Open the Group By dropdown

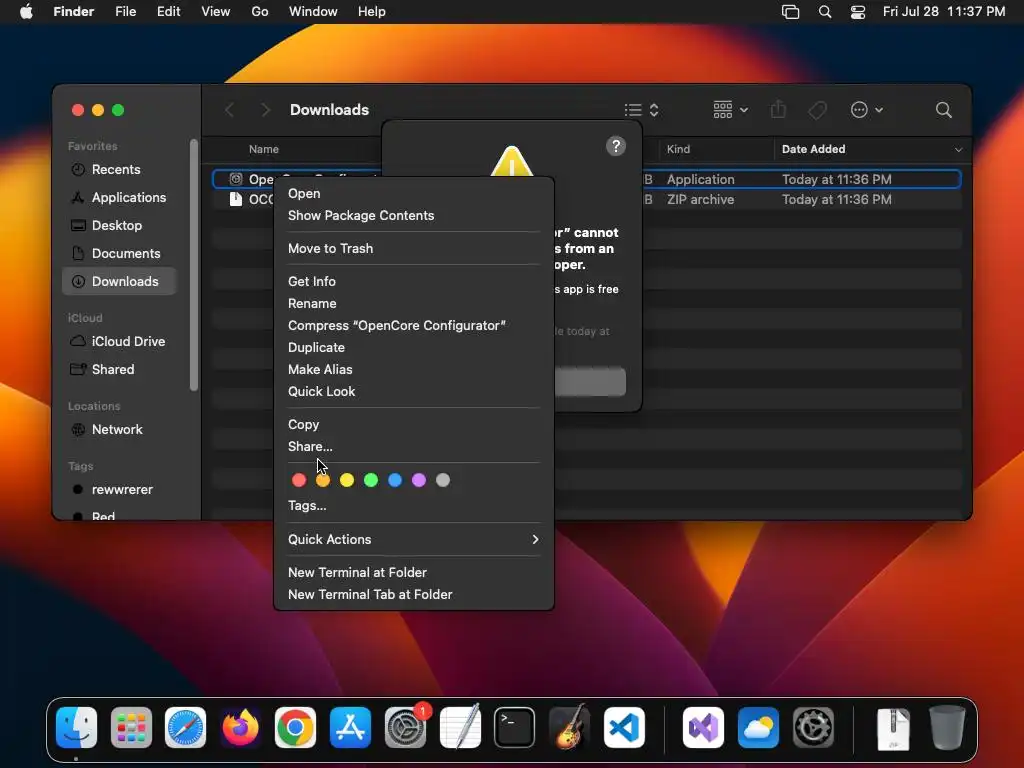[730, 110]
